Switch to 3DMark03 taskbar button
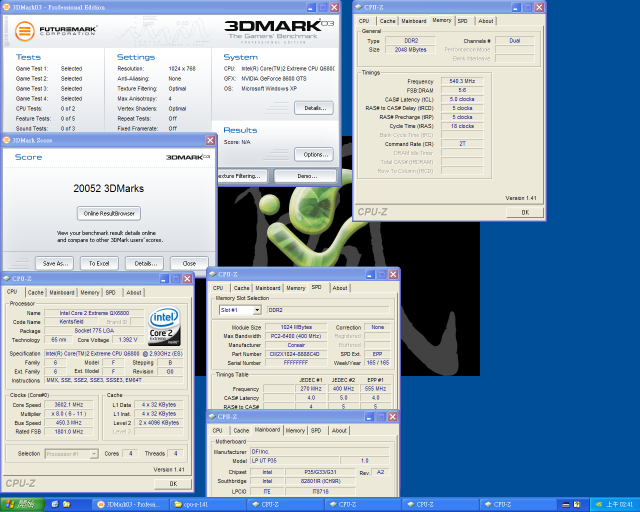Image resolution: width=640 pixels, height=512 pixels. click(131, 504)
